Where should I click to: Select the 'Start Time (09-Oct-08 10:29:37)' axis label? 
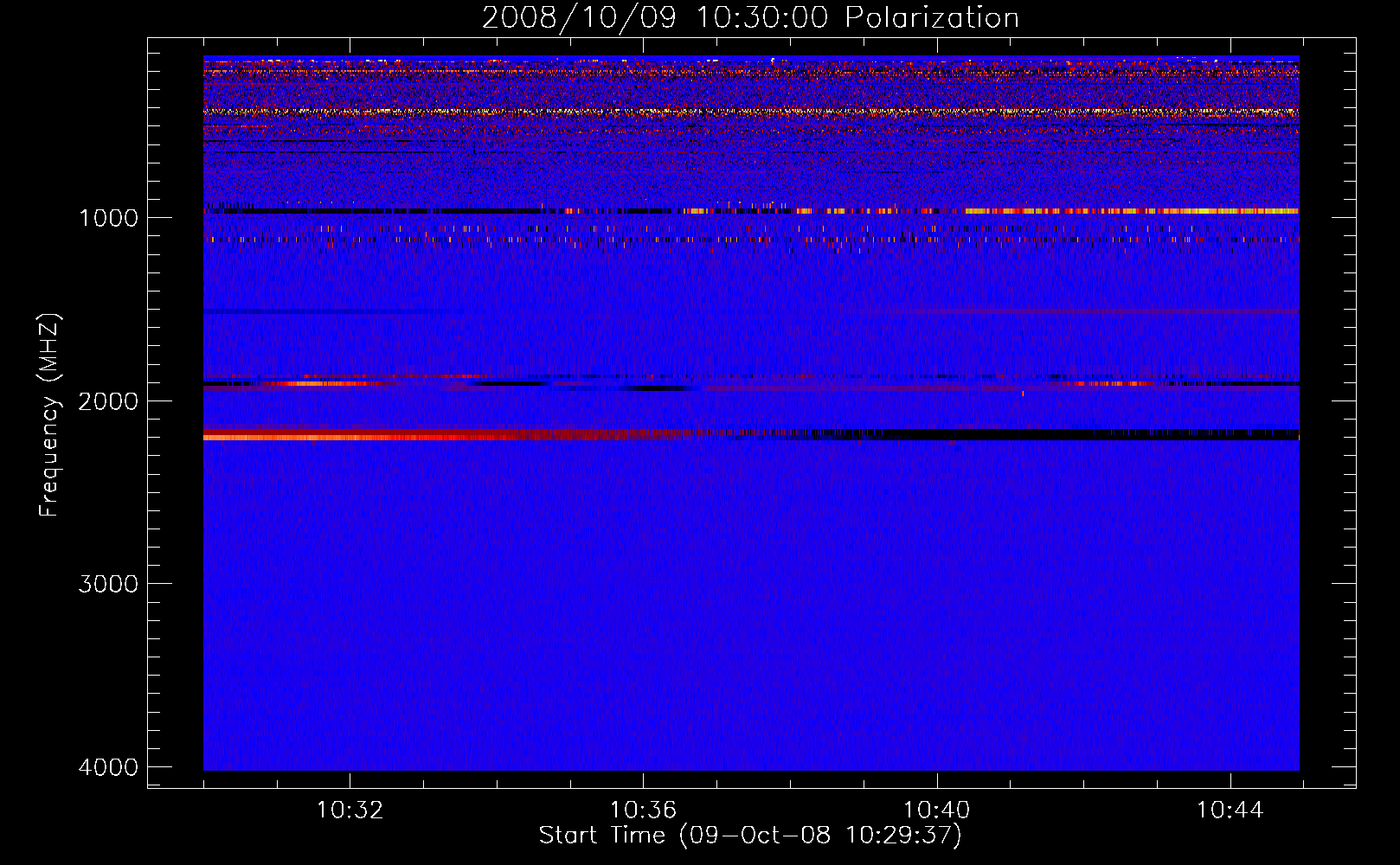pyautogui.click(x=750, y=836)
